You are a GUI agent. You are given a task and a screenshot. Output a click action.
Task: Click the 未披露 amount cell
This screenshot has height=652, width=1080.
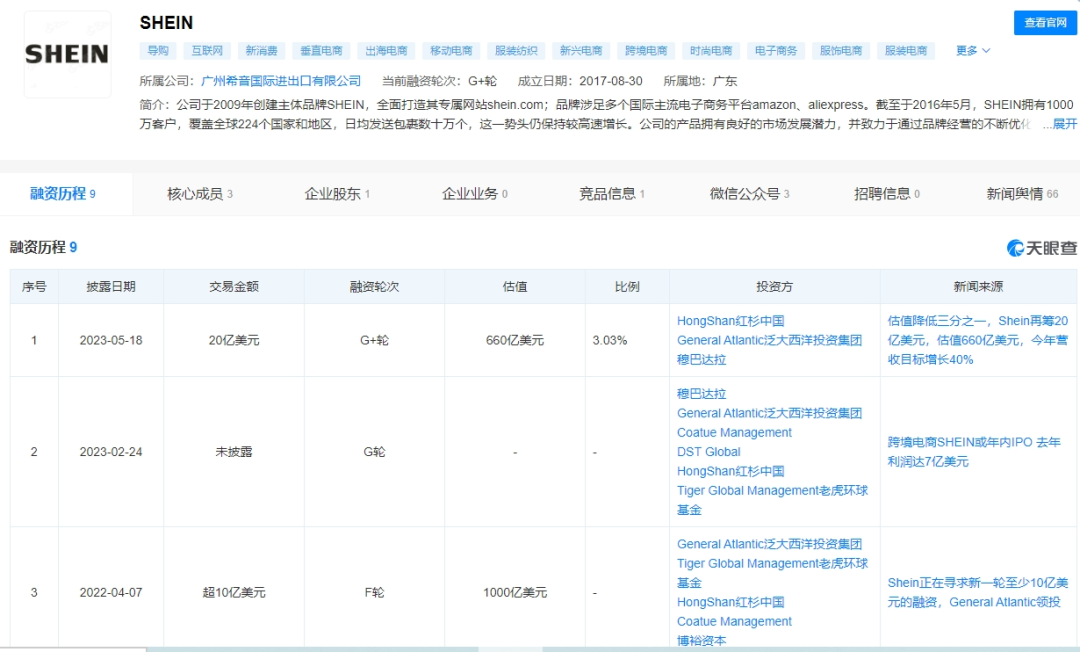pyautogui.click(x=233, y=452)
